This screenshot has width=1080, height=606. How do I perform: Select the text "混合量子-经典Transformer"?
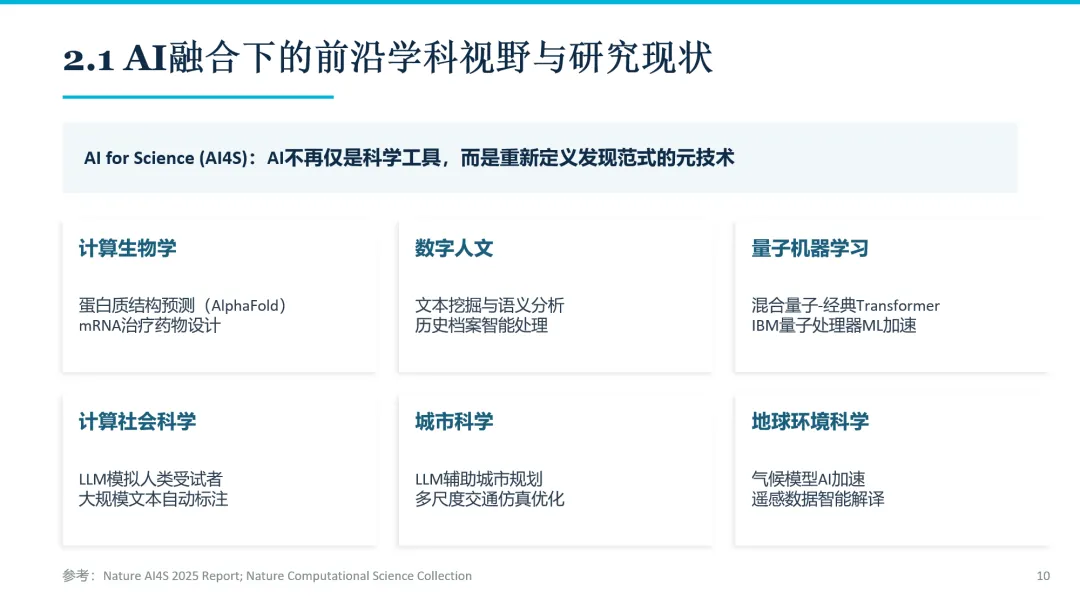846,305
